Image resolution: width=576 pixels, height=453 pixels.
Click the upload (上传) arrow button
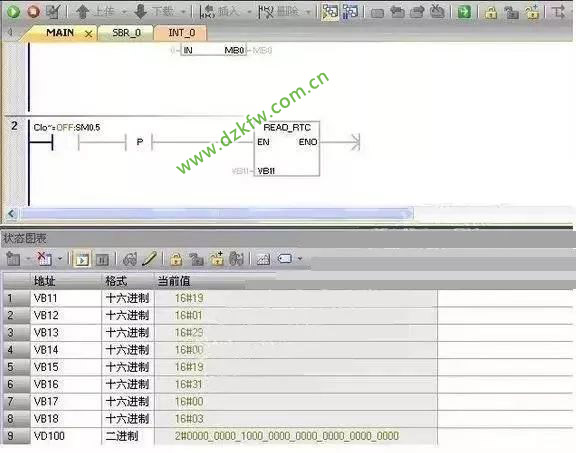click(x=83, y=12)
